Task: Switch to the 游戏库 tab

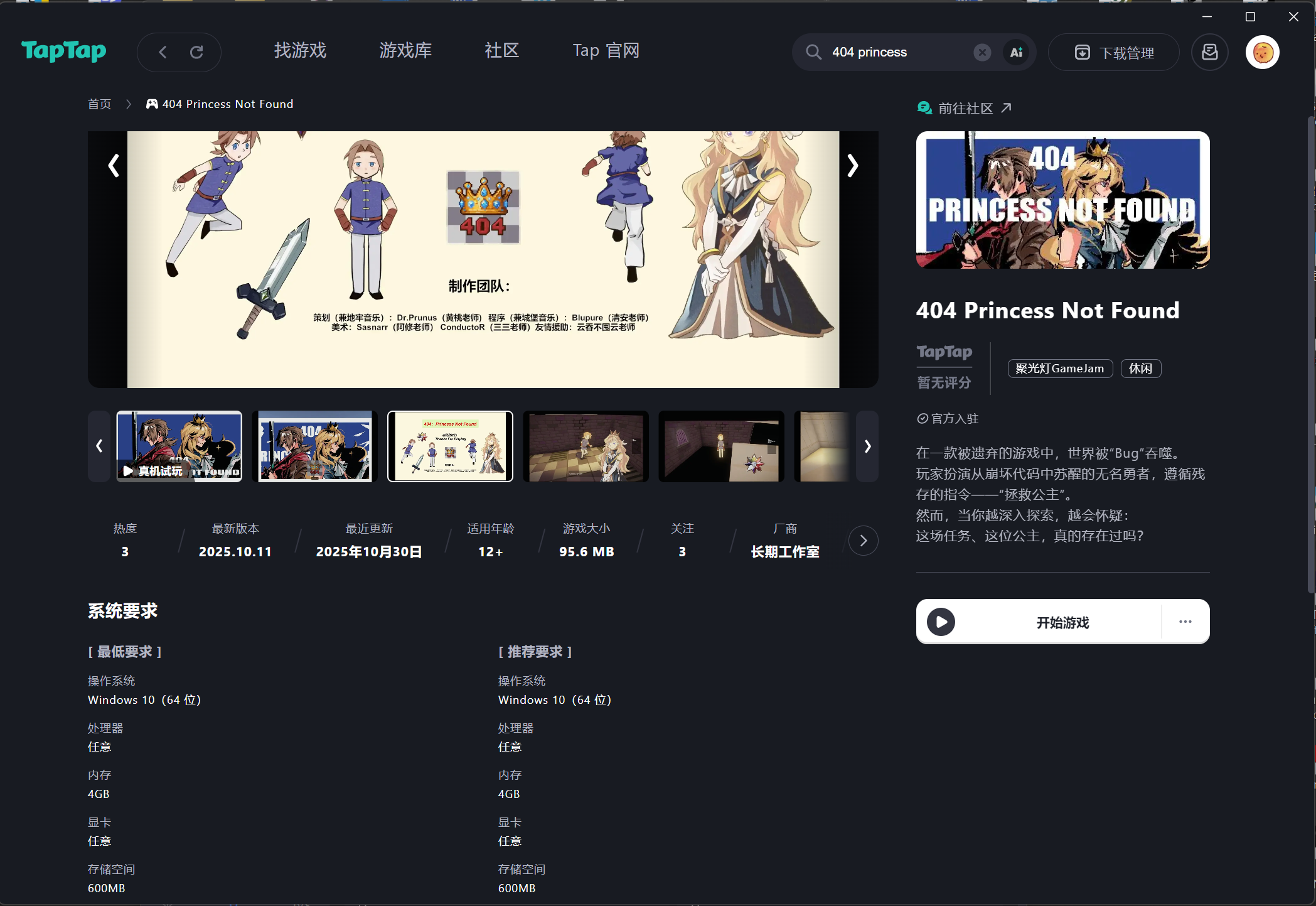Action: pos(405,51)
